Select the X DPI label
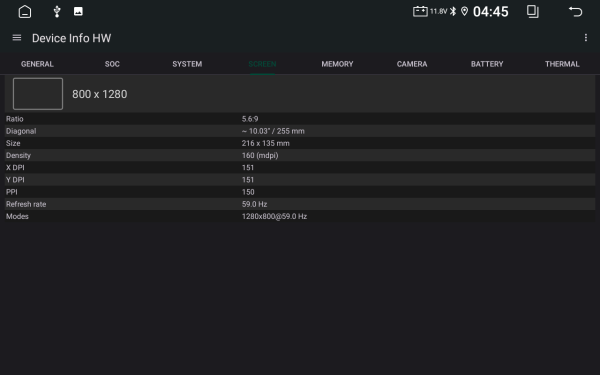Viewport: 600px width, 375px height. click(15, 168)
